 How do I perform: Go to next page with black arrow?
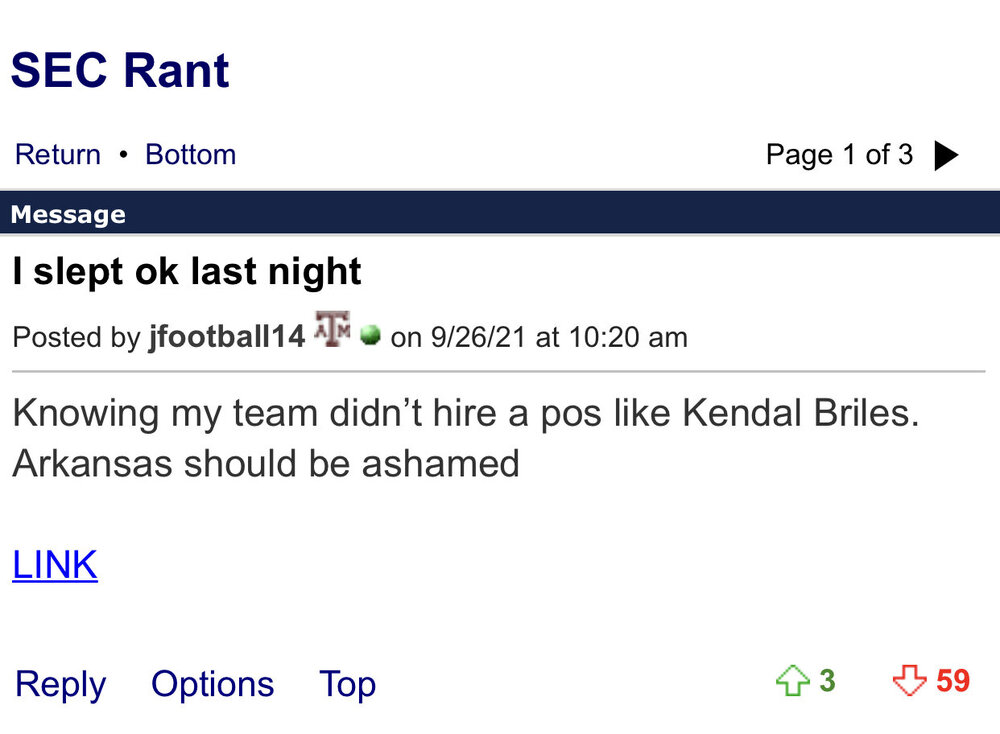[x=946, y=155]
